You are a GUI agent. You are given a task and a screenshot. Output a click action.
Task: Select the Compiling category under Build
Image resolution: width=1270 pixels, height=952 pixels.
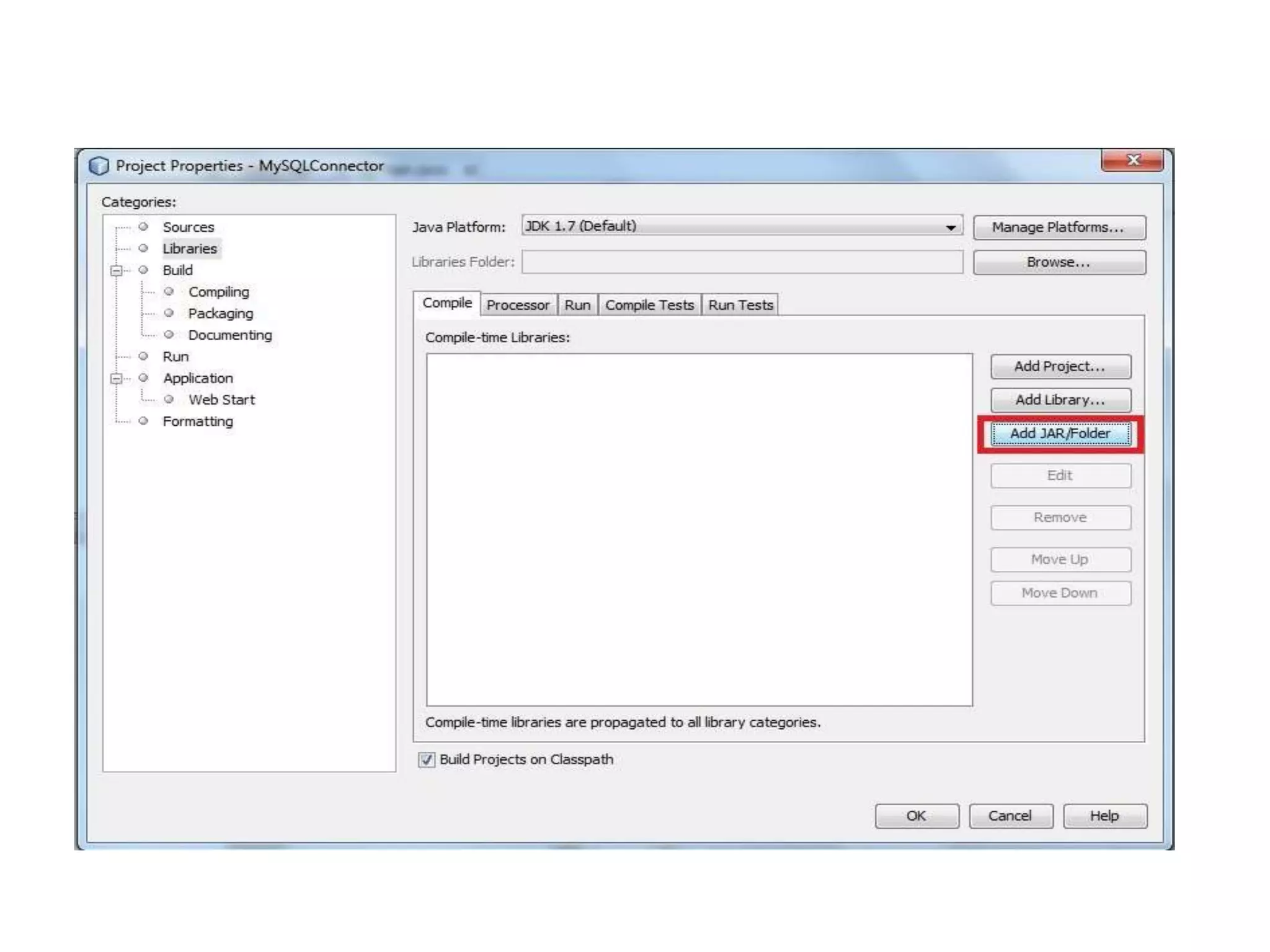[x=218, y=292]
